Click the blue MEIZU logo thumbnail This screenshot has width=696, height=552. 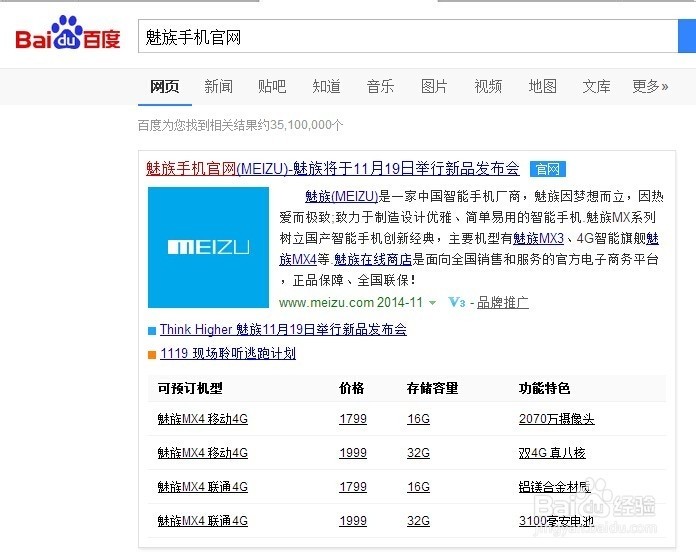(x=208, y=247)
